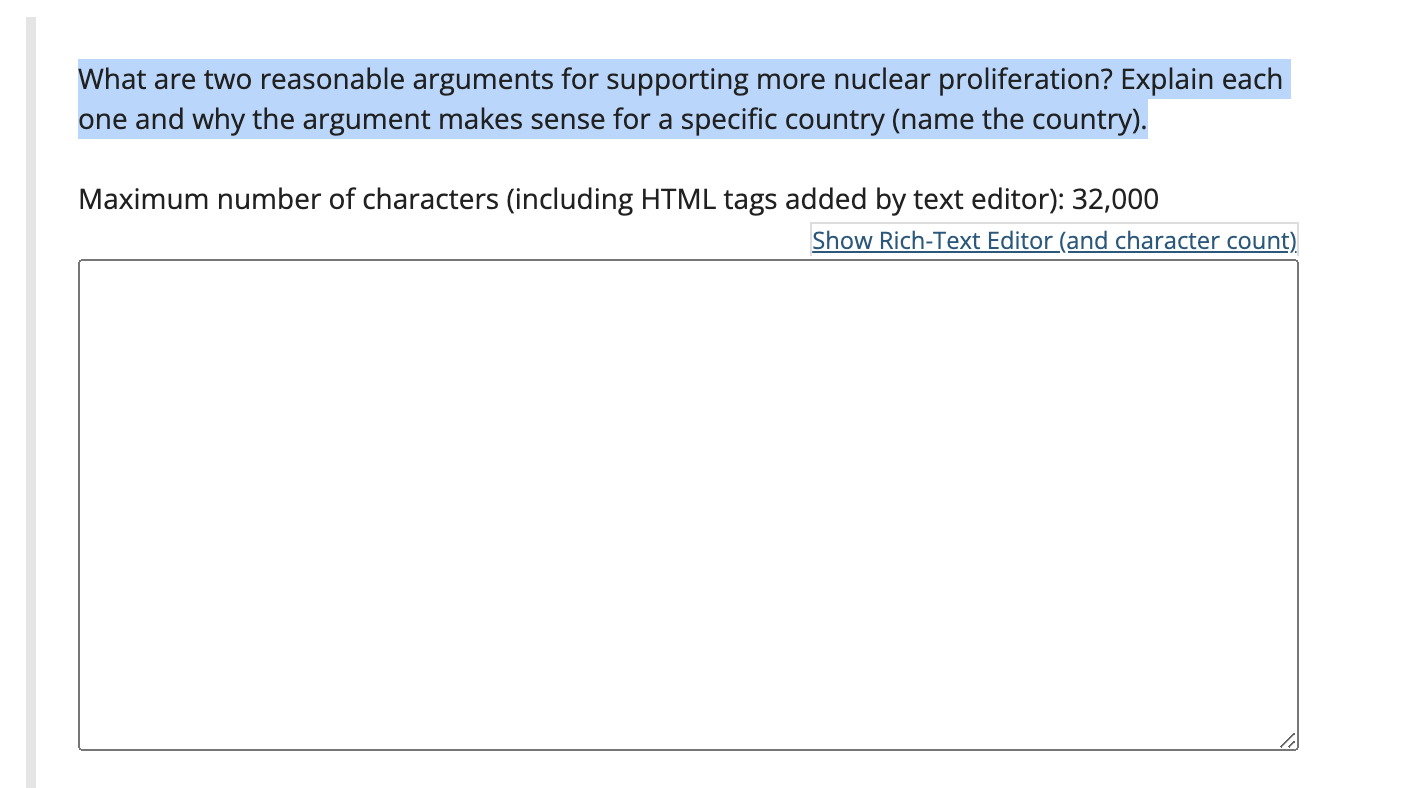The image size is (1412, 788).
Task: Click the word "nuclear" in the prompt
Action: [x=882, y=79]
